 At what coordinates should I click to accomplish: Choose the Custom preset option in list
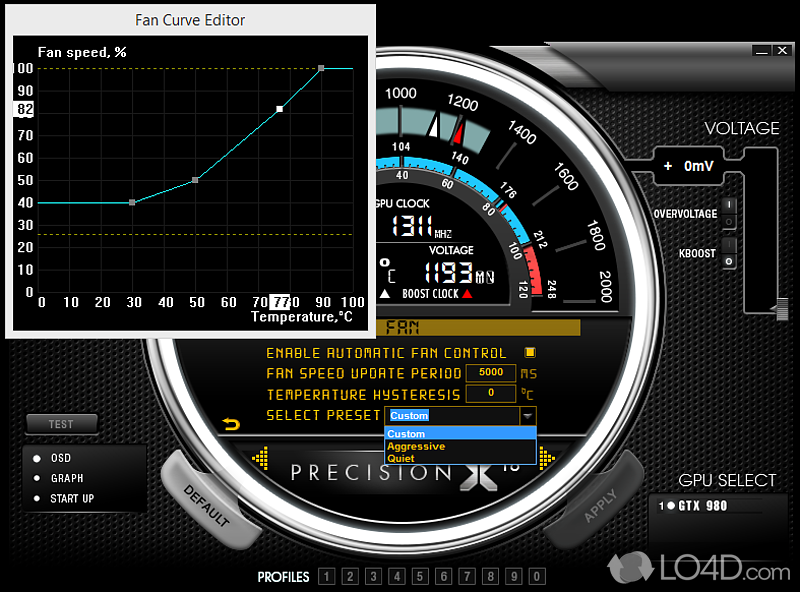(x=460, y=434)
